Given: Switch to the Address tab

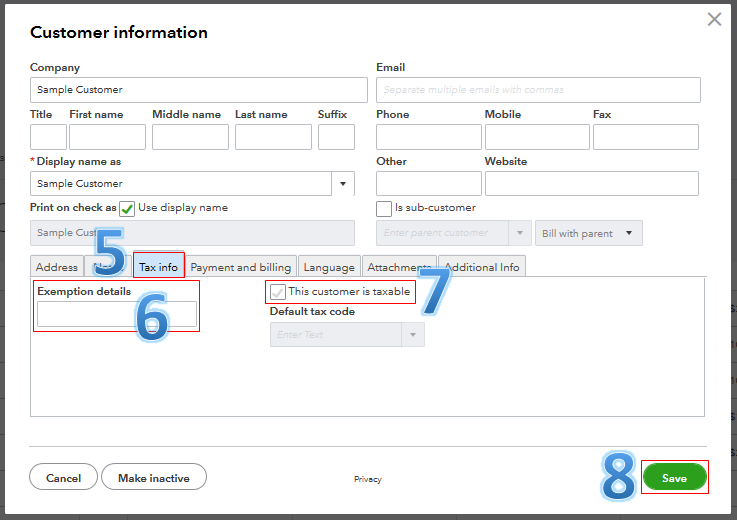Looking at the screenshot, I should tap(57, 267).
